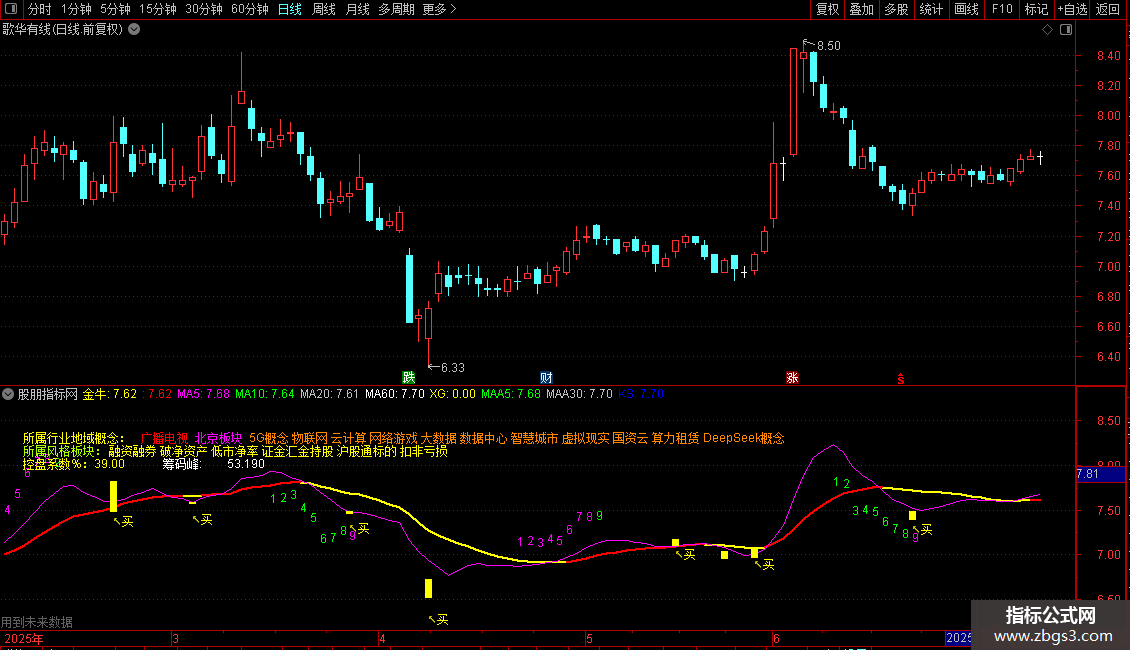The width and height of the screenshot is (1130, 650).
Task: Click the red $ marker icon
Action: point(901,379)
